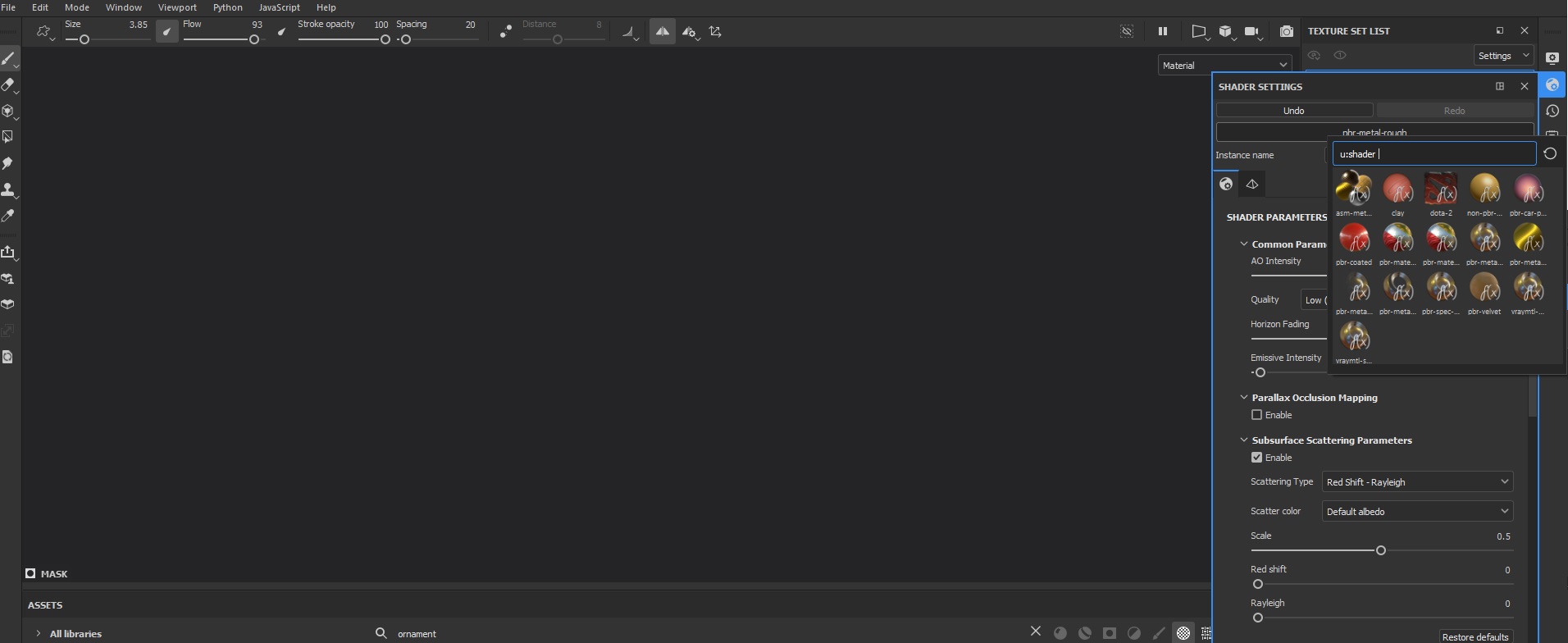The width and height of the screenshot is (1568, 643).
Task: Choose the clay shader thumbnail
Action: click(x=1397, y=194)
